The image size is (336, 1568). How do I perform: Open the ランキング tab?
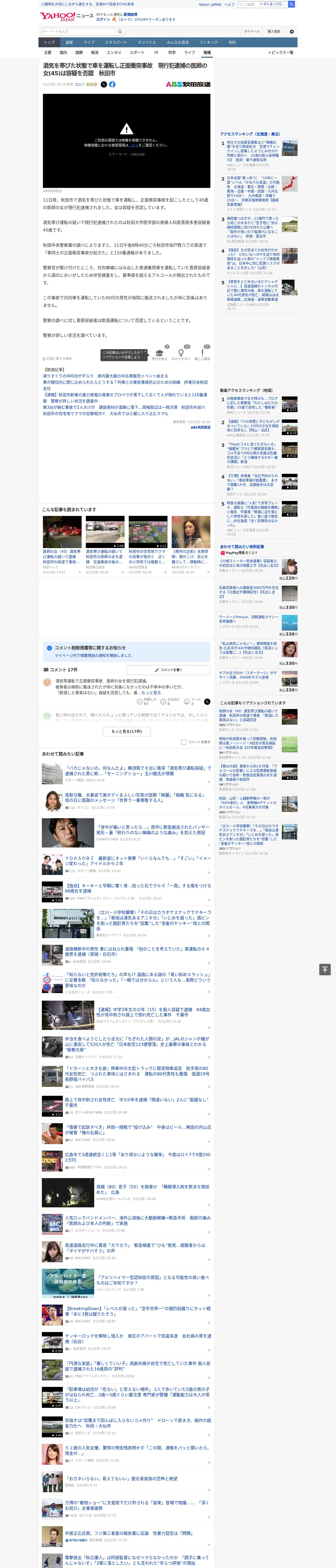[x=209, y=43]
